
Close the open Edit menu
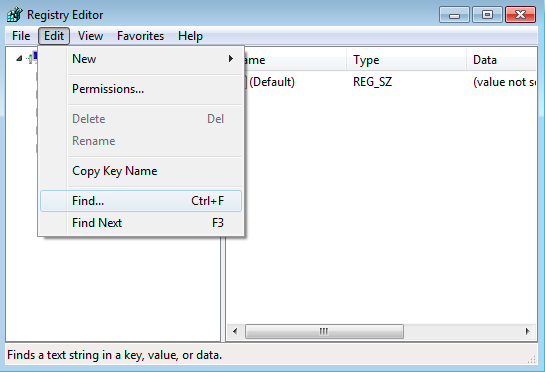(x=54, y=36)
